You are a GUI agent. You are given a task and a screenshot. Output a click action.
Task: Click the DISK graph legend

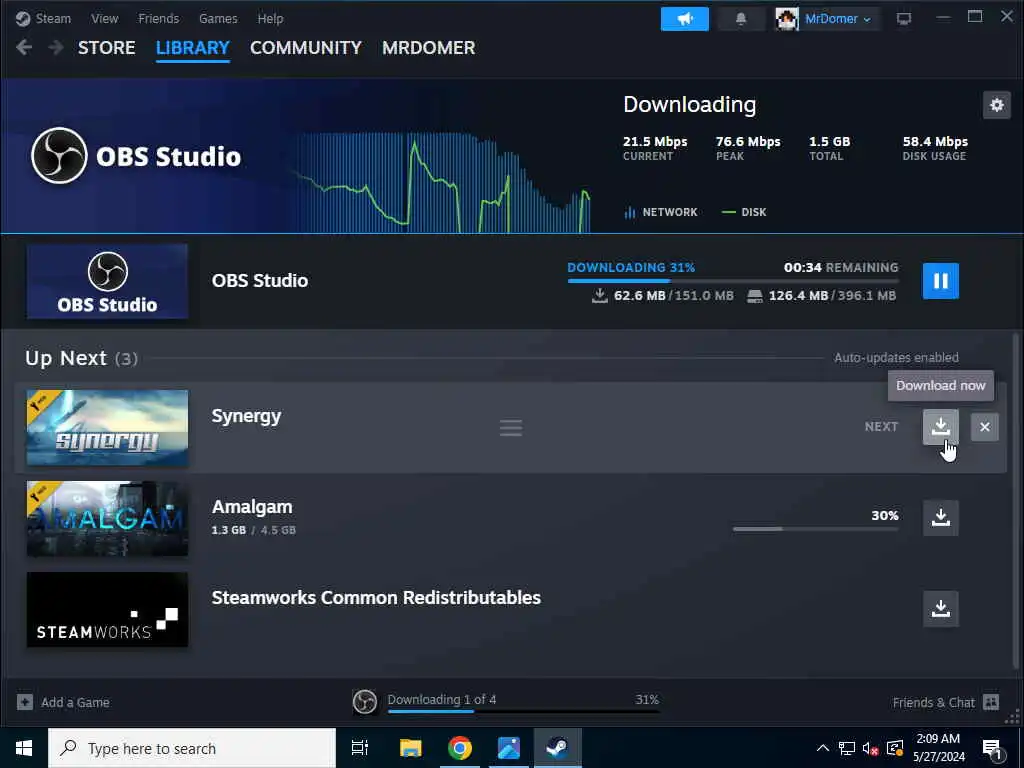(744, 212)
